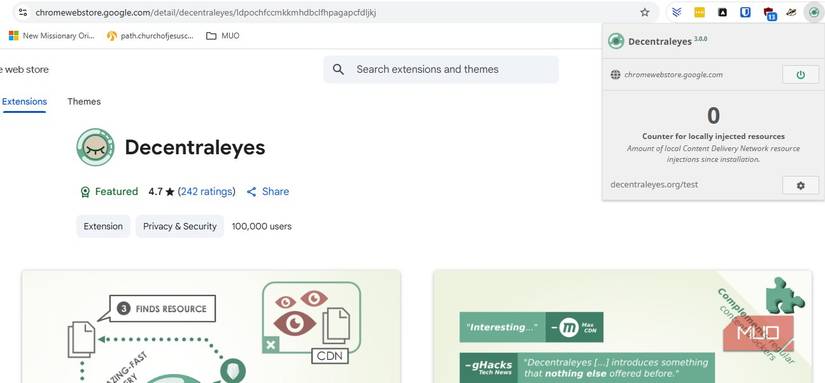This screenshot has height=383, width=825.
Task: Open New Missionary Ori... bookmark
Action: pyautogui.click(x=52, y=36)
